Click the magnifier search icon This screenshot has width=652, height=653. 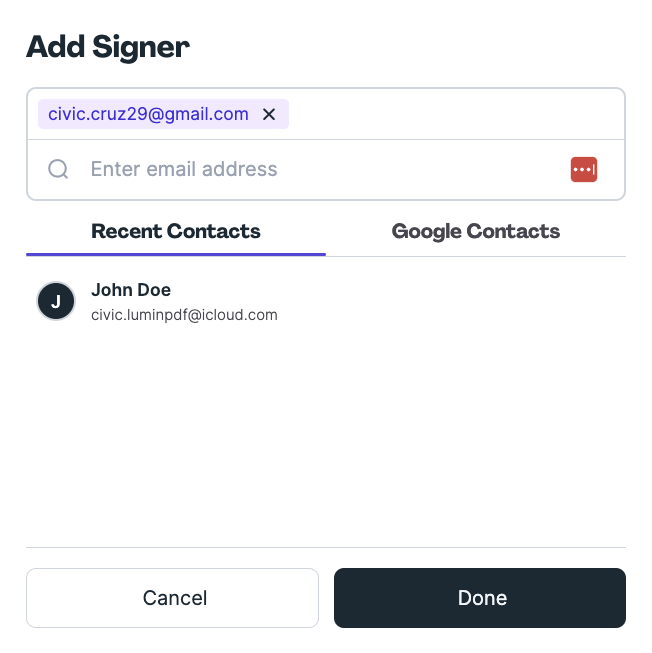coord(58,169)
